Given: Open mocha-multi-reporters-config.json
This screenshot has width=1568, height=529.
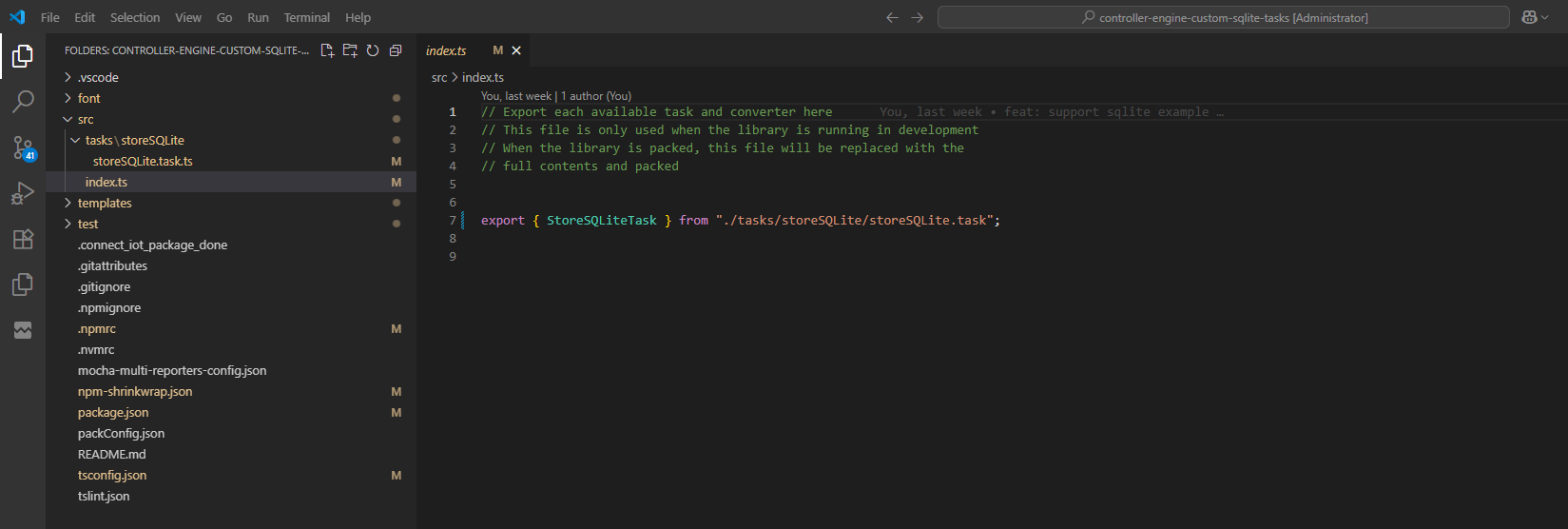Looking at the screenshot, I should tap(231, 370).
